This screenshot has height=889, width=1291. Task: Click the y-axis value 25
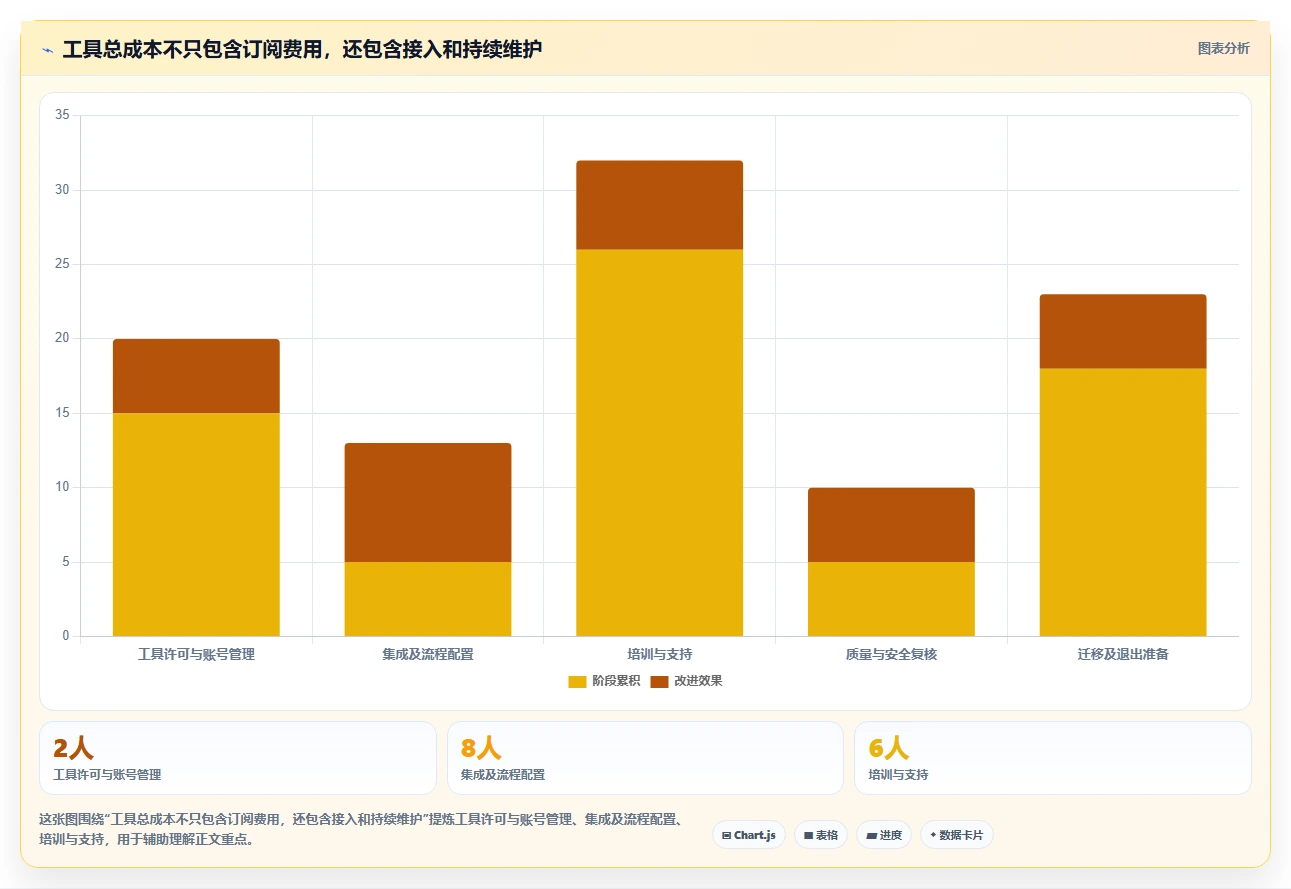[x=62, y=264]
